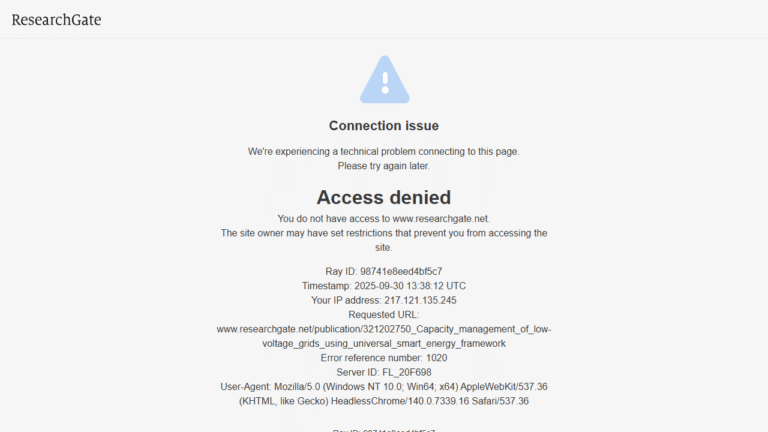
Task: Click the no-access researchgate.net sentence
Action: (x=384, y=218)
